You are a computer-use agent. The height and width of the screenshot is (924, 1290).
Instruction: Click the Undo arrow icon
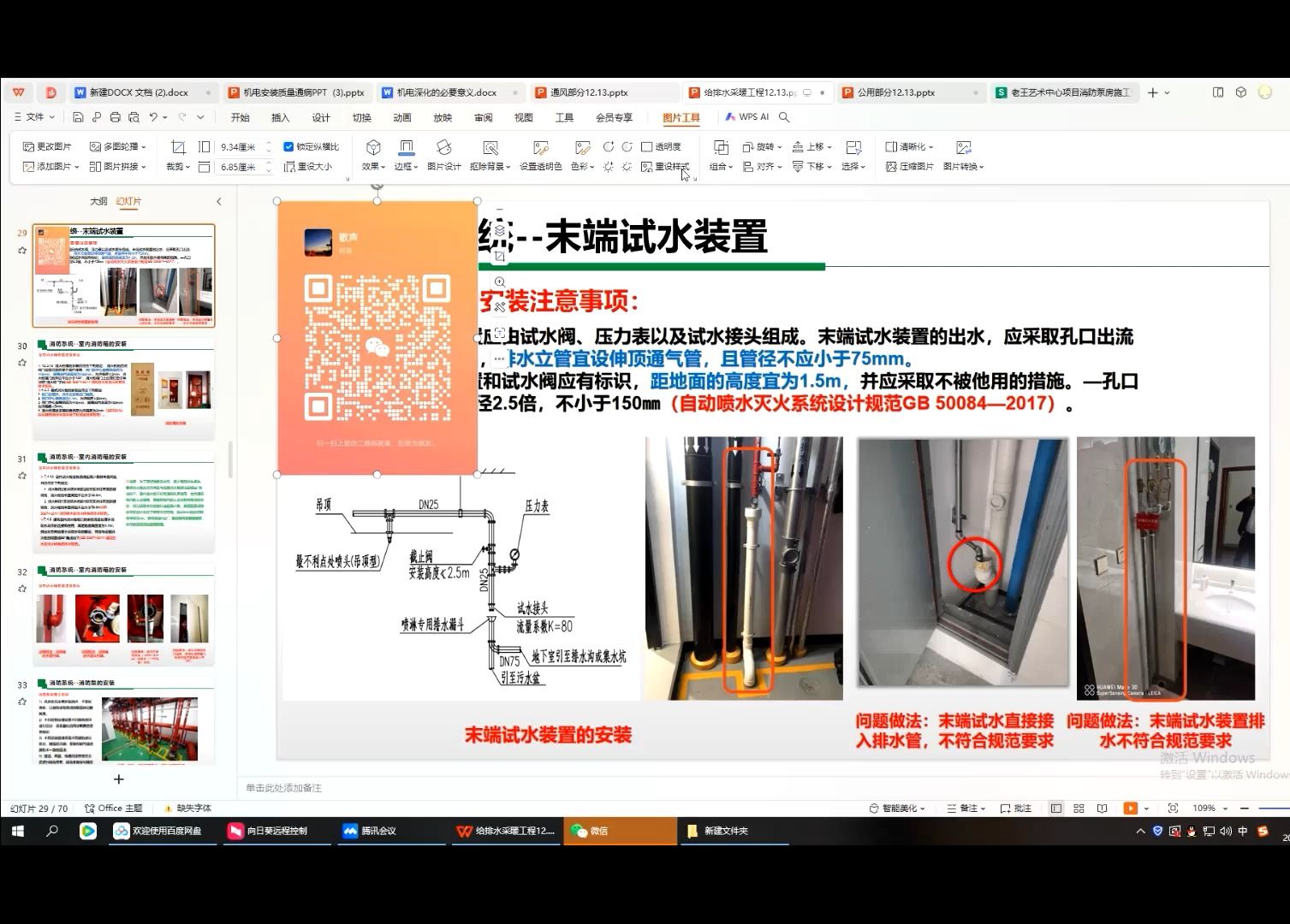(x=153, y=117)
